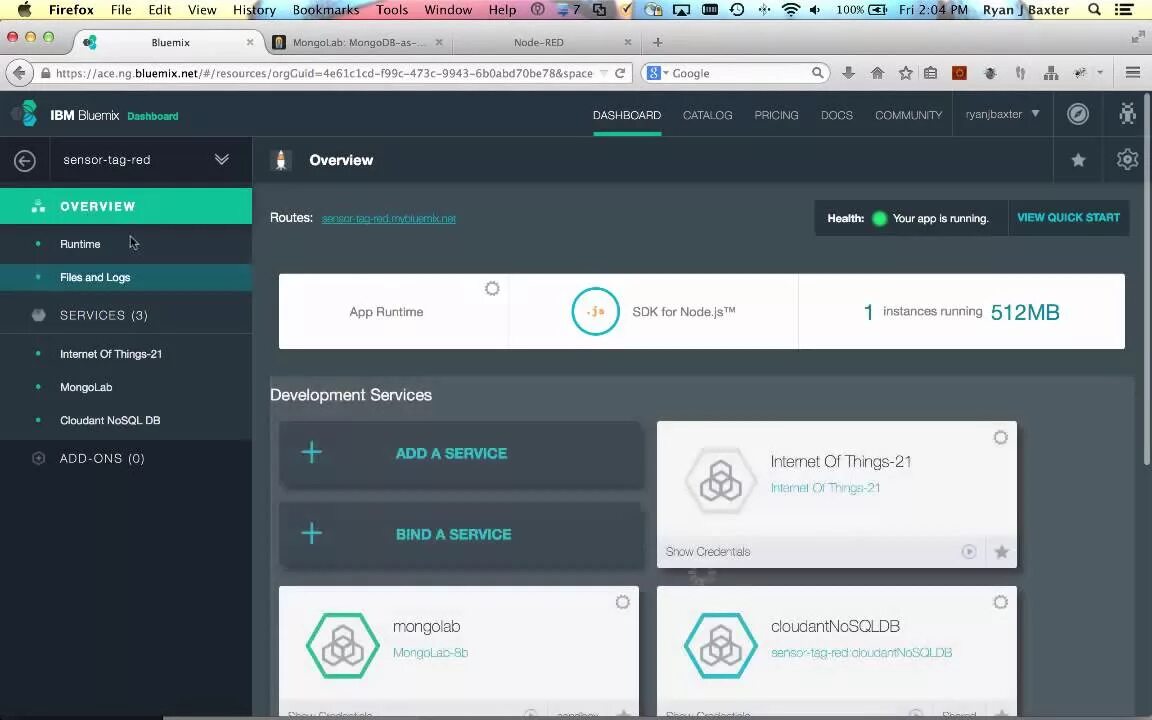
Task: Click the star favorite icon in Overview bar
Action: (1078, 160)
